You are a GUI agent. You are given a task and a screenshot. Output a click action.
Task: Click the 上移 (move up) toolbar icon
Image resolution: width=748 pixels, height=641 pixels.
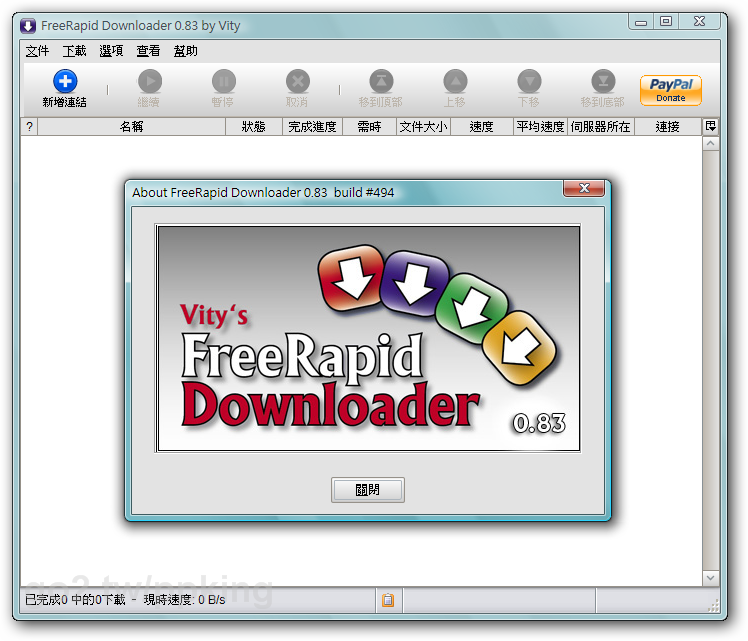pyautogui.click(x=456, y=81)
